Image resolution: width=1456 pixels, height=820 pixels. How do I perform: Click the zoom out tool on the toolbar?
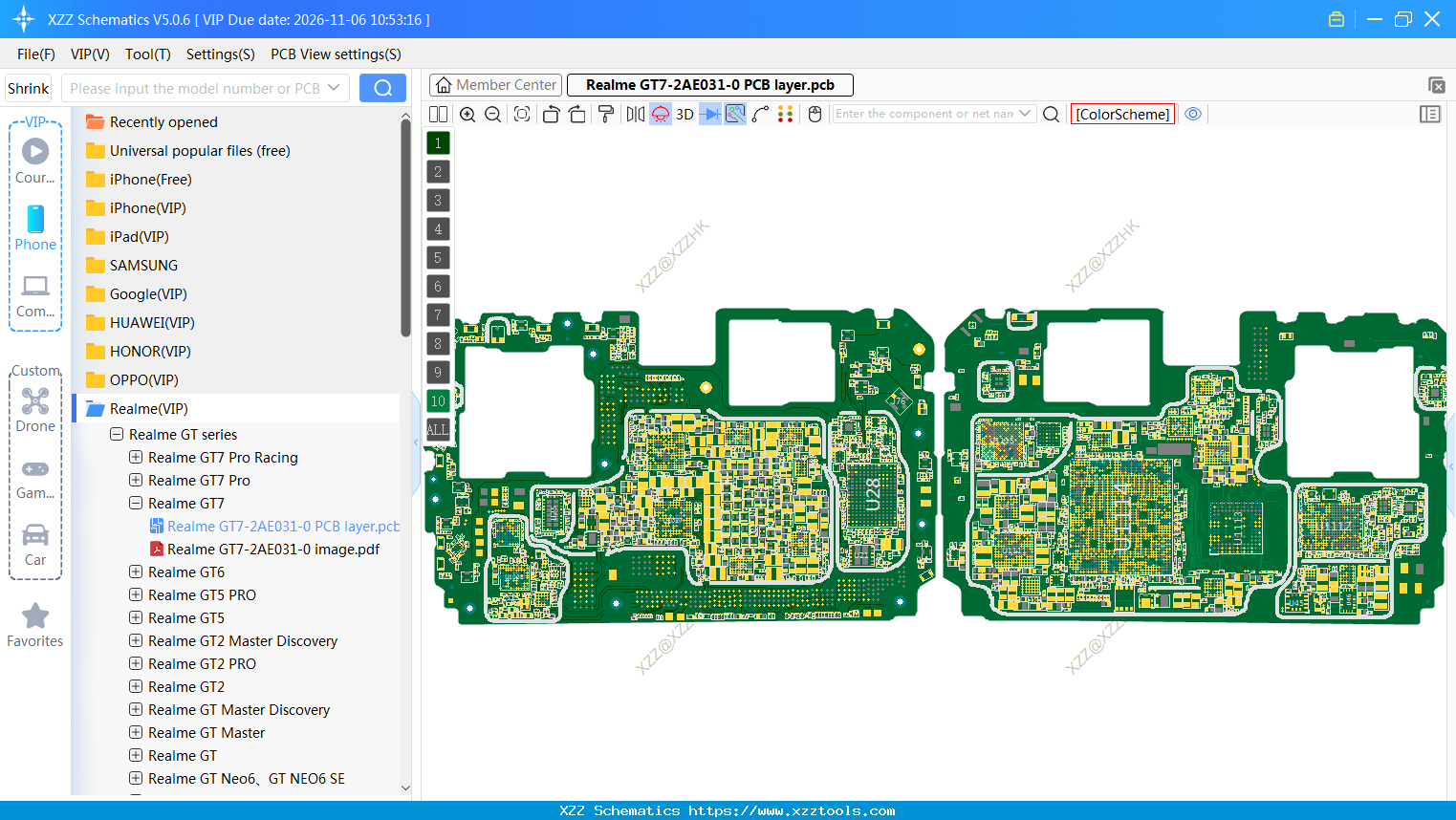click(491, 114)
